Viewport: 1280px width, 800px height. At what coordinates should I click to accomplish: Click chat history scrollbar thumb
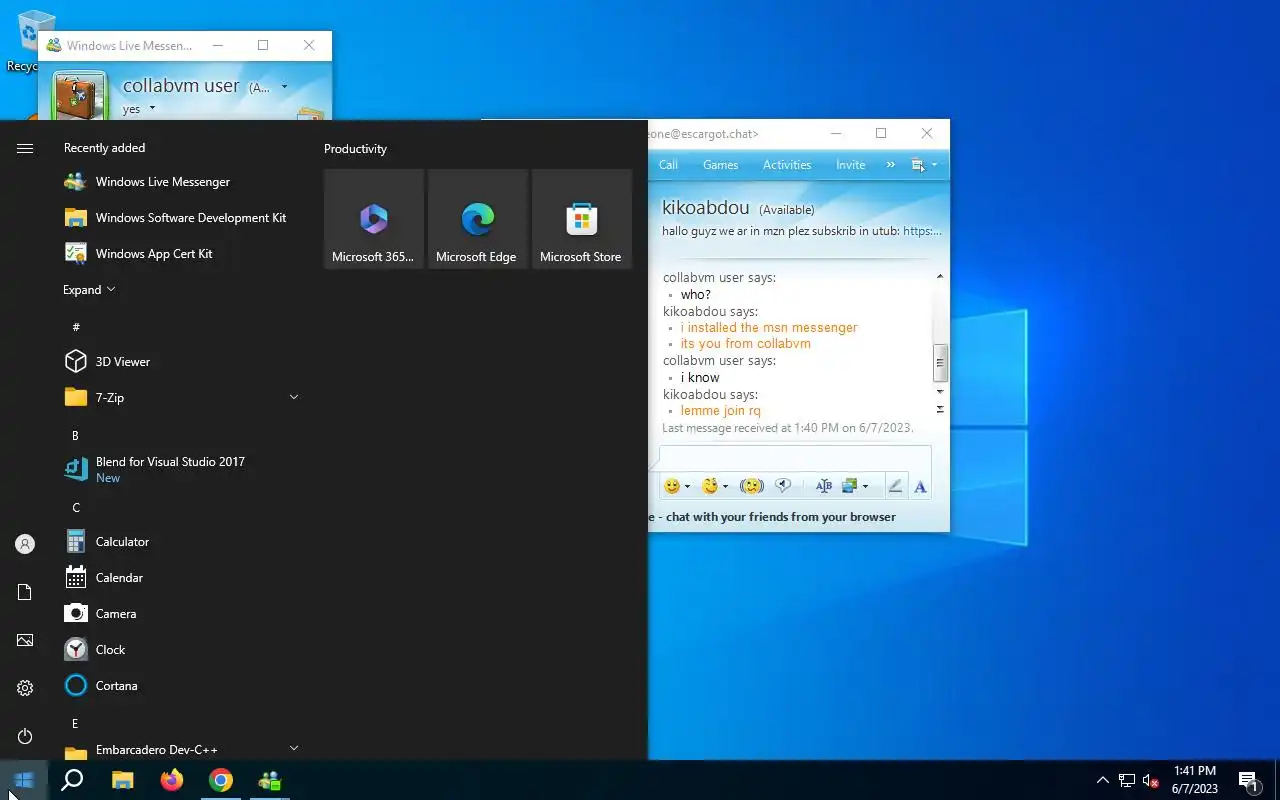(940, 362)
